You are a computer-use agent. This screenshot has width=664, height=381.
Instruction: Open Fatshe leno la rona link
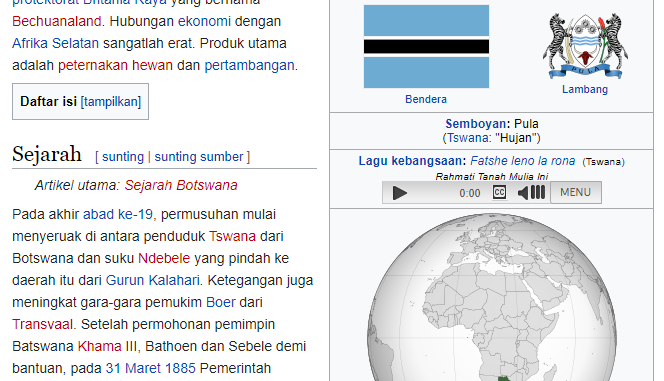pyautogui.click(x=523, y=161)
